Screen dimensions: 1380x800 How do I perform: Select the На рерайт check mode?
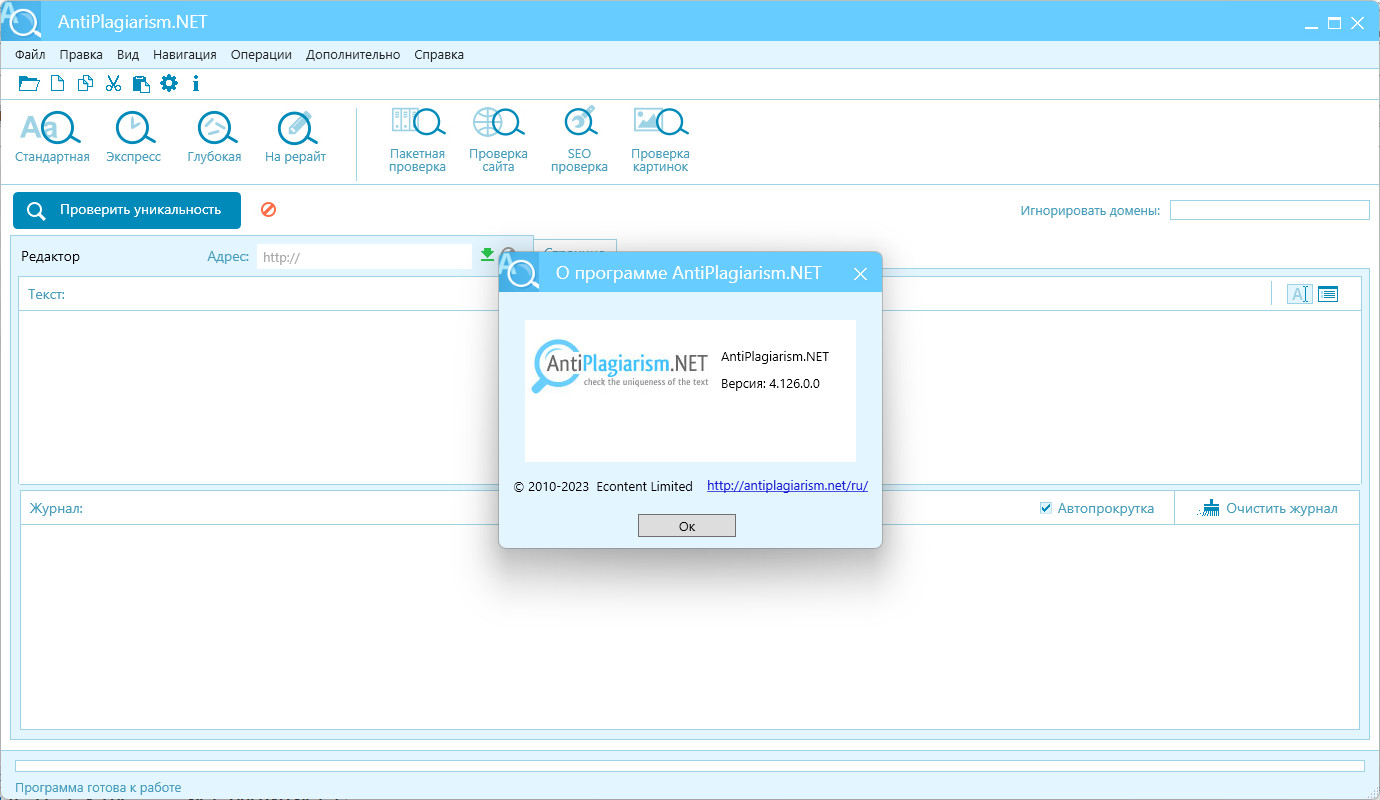coord(295,137)
